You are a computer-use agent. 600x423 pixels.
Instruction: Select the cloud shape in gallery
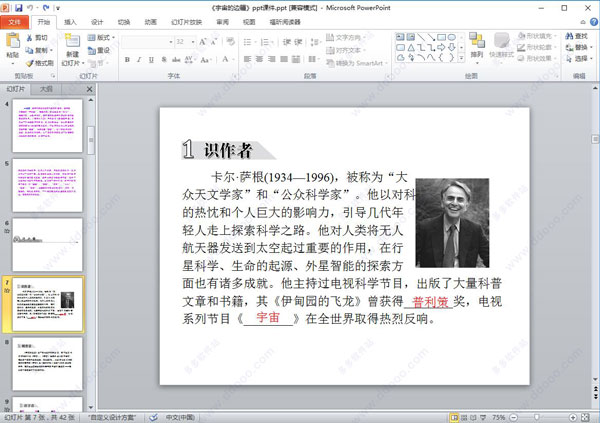(x=400, y=58)
